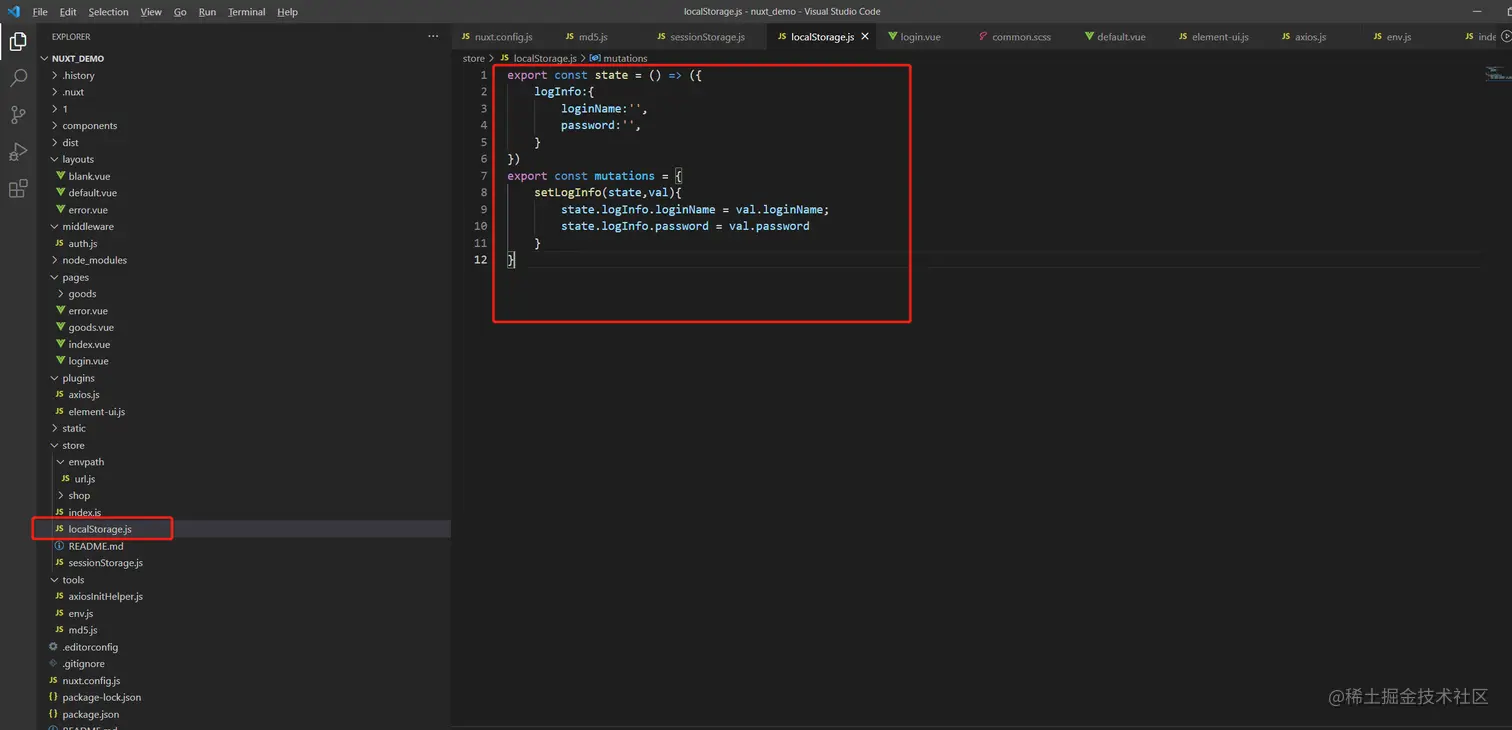Open package-lock.json in the explorer
This screenshot has height=730, width=1512.
pos(101,697)
